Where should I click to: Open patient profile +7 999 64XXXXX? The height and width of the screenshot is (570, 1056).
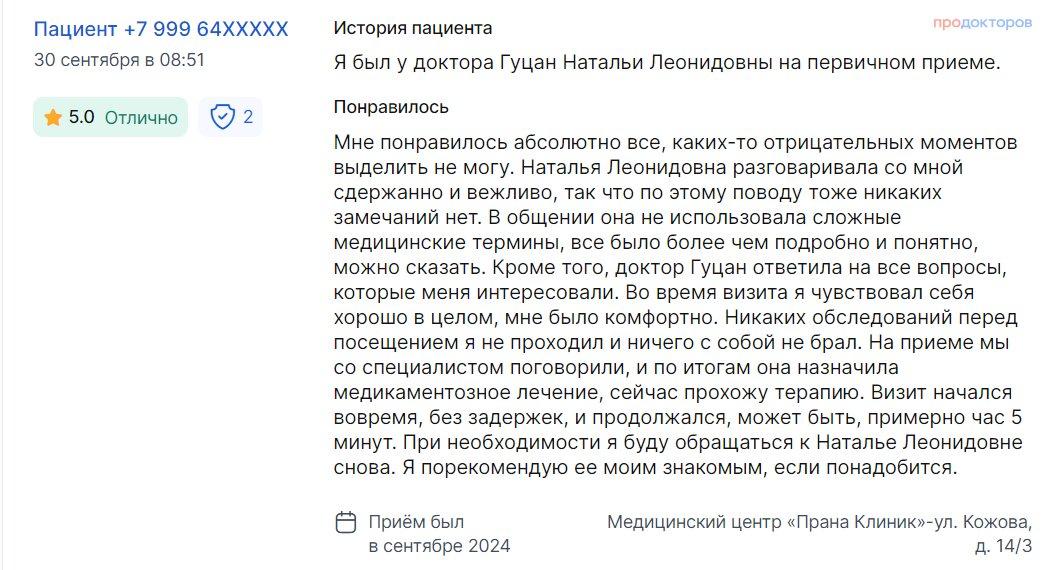[161, 29]
